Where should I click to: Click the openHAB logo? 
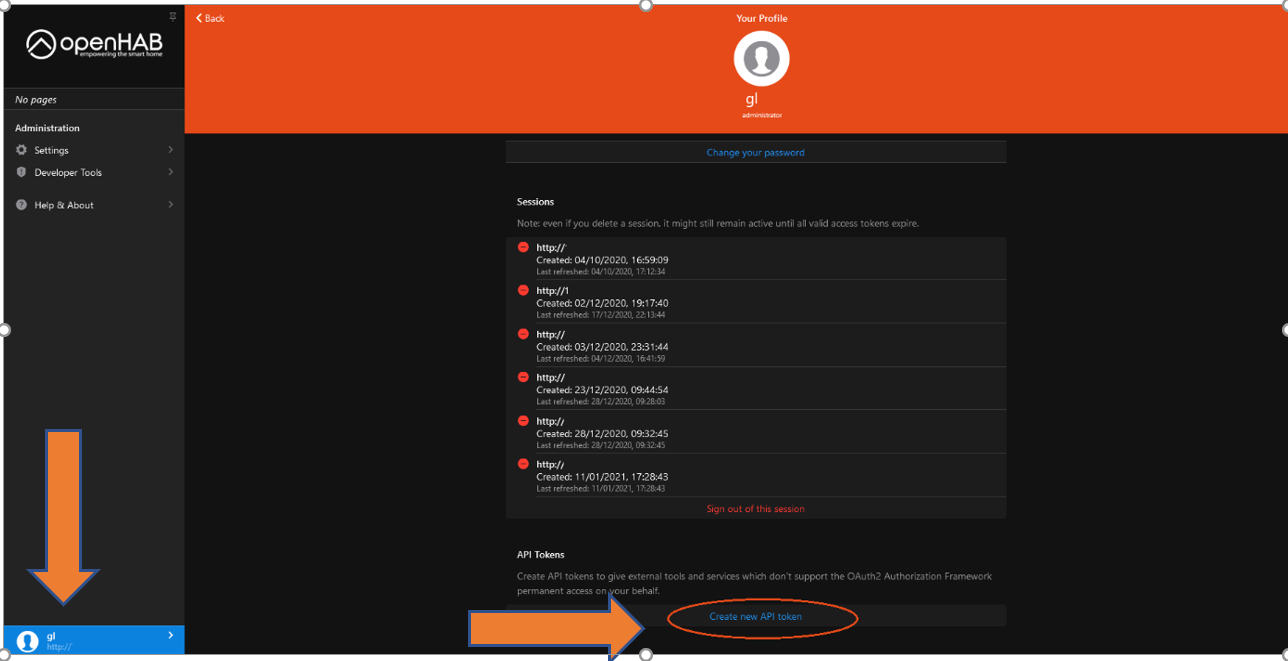point(94,44)
